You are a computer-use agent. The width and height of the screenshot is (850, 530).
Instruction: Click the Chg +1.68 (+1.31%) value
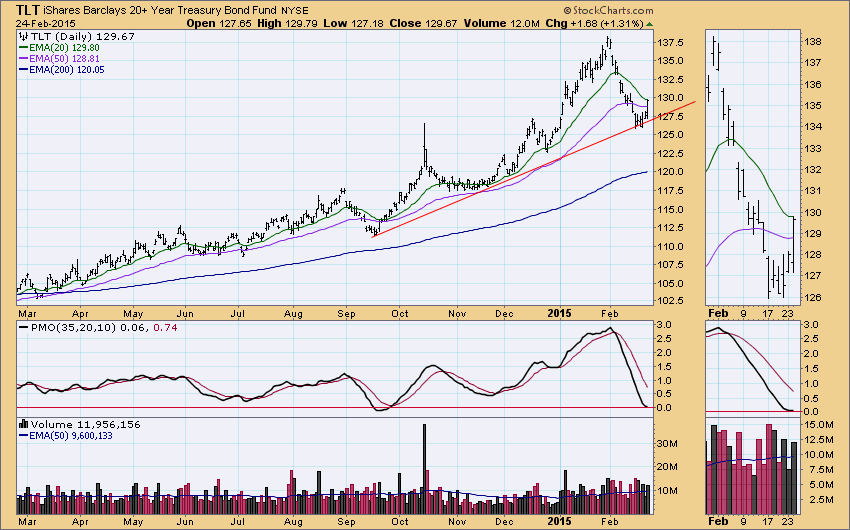[594, 24]
